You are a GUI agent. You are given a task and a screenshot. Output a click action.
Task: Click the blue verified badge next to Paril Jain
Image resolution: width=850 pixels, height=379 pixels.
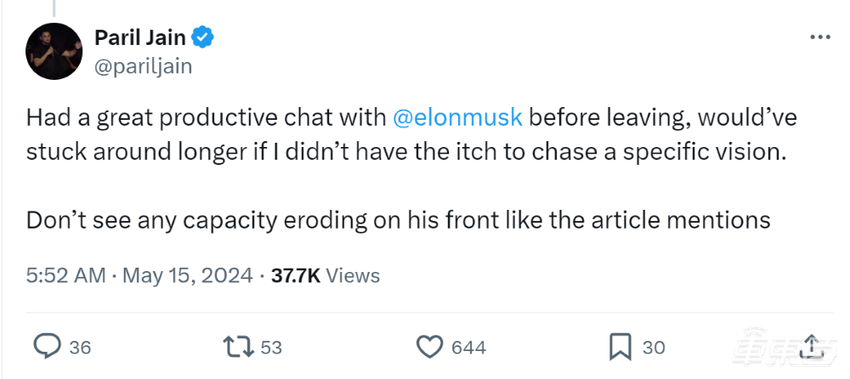(203, 37)
